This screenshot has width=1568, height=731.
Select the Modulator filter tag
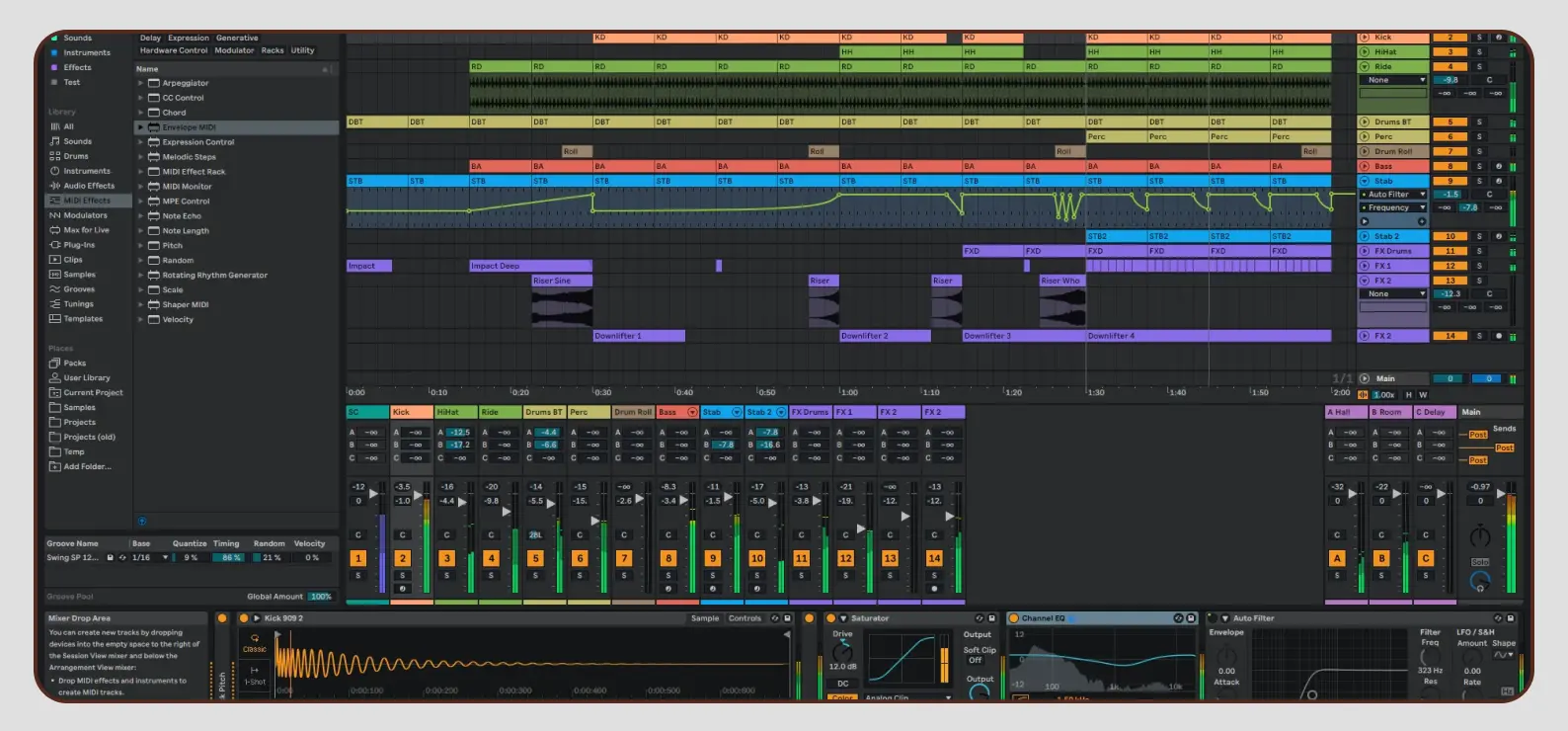point(234,50)
